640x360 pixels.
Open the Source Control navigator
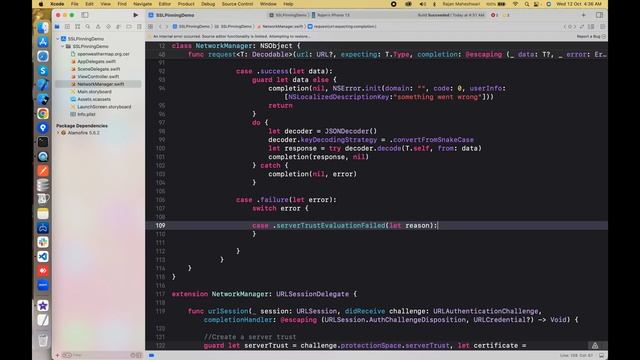pos(67,27)
